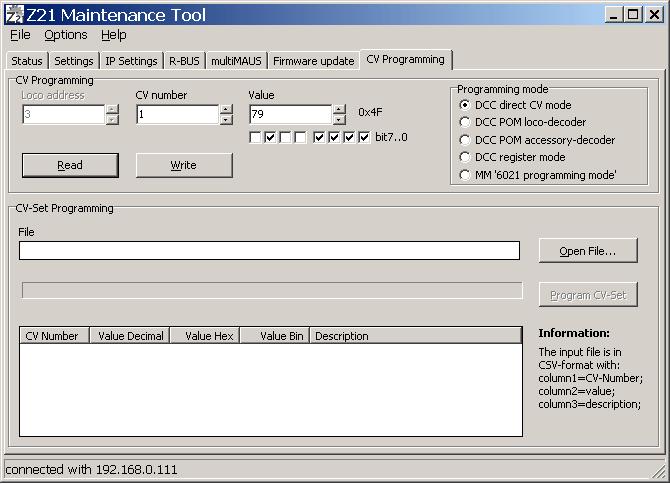Close the Z21 Maintenance Tool window
The height and width of the screenshot is (484, 670).
click(x=654, y=15)
